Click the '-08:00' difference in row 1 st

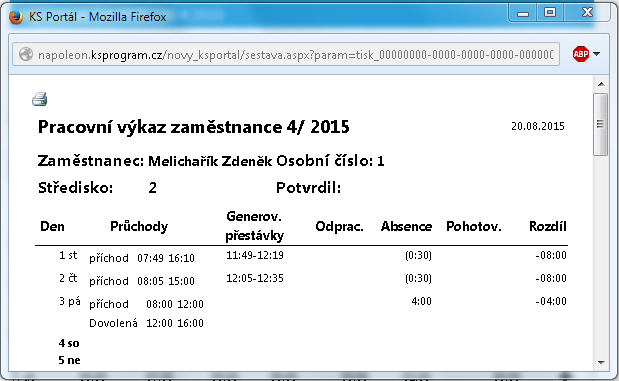(551, 255)
